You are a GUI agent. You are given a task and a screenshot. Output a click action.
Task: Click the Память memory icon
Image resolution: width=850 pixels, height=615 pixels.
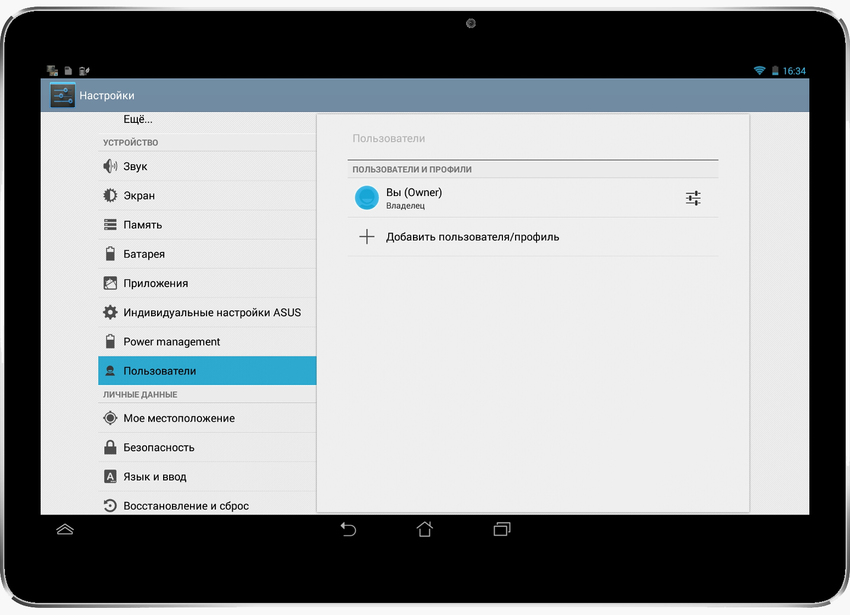click(x=110, y=224)
